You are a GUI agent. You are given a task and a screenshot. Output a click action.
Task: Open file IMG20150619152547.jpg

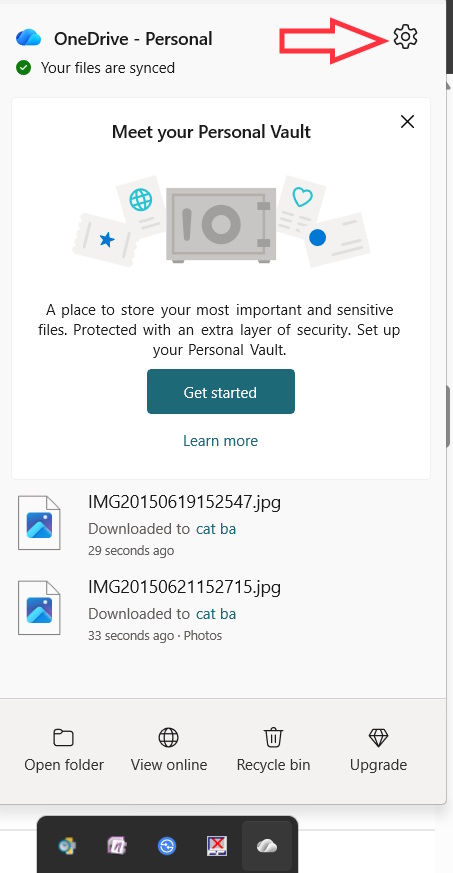184,502
